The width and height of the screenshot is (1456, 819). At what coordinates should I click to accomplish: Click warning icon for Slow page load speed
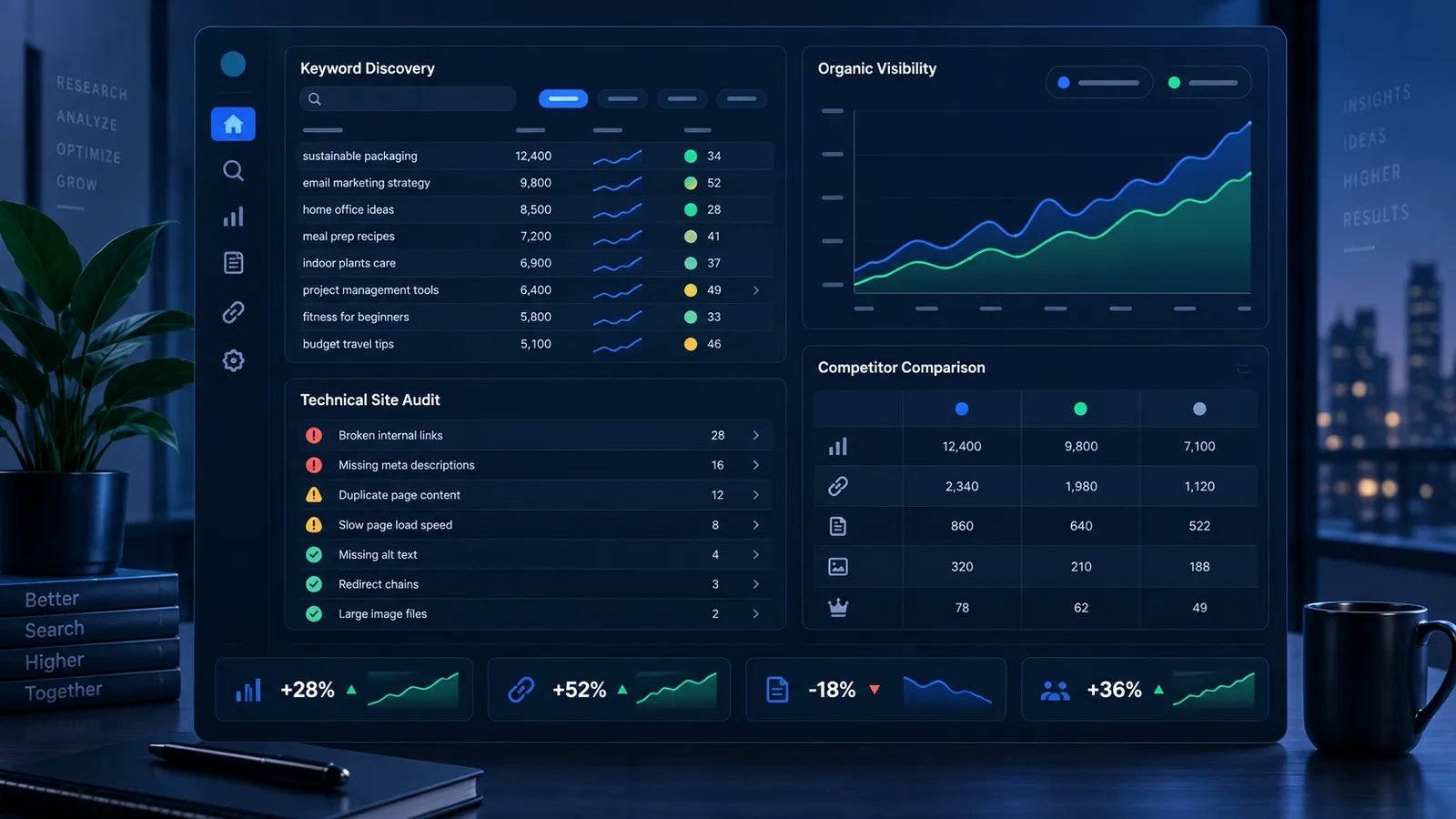314,525
